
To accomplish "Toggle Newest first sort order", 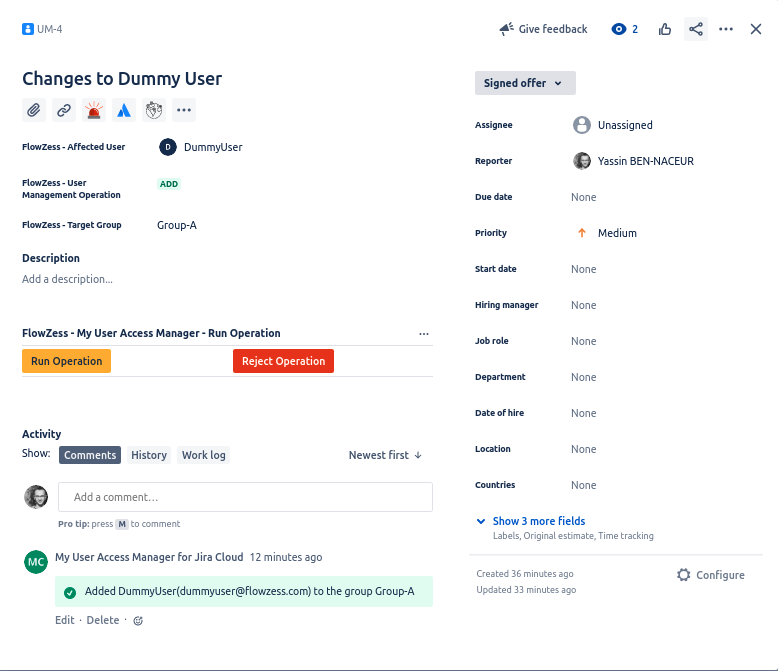I will (x=385, y=455).
